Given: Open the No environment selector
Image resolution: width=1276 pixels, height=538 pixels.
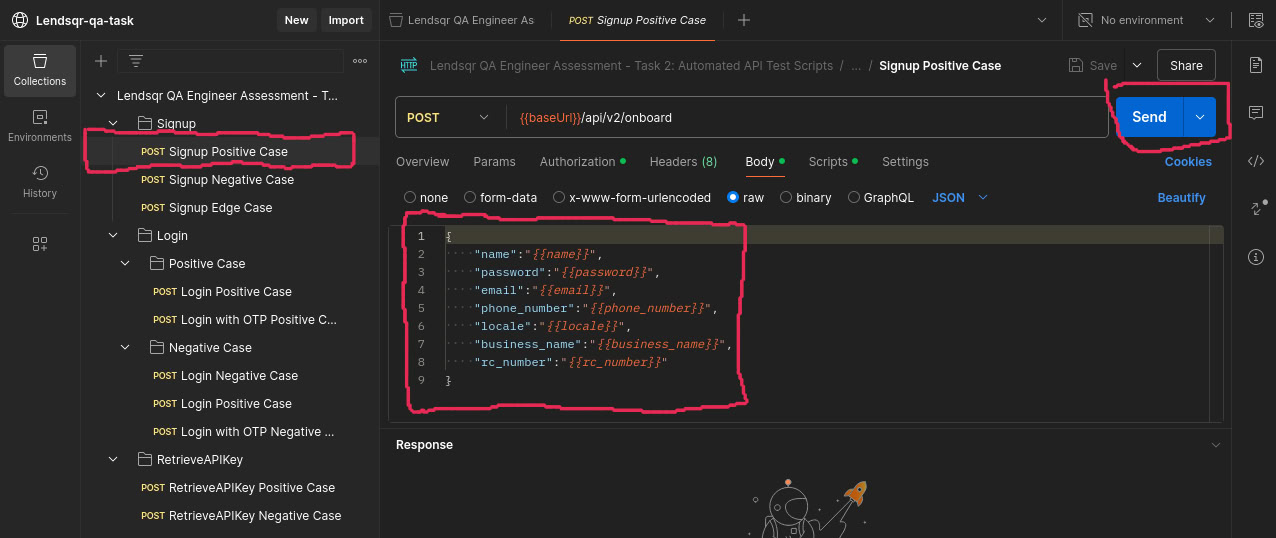Looking at the screenshot, I should (1146, 20).
